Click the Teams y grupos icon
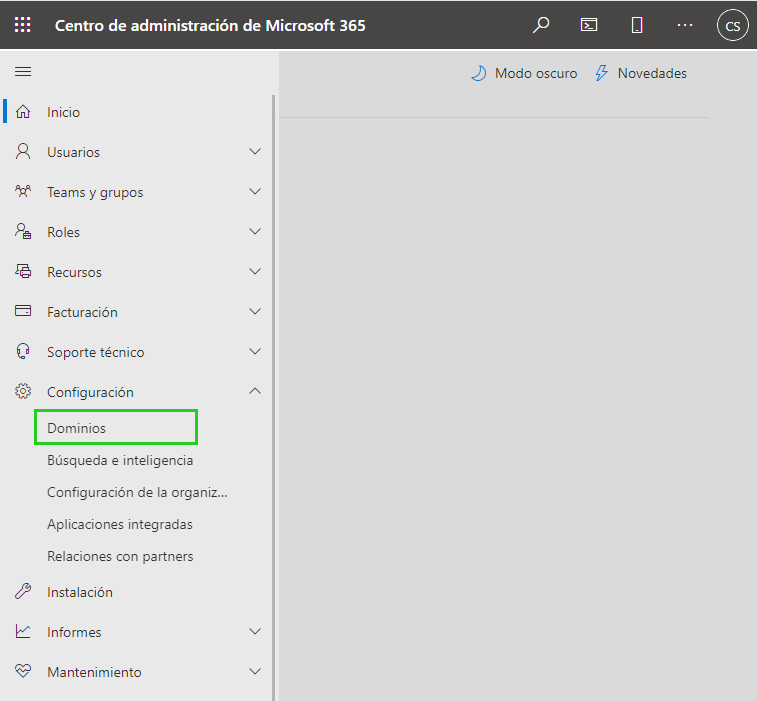 click(23, 192)
